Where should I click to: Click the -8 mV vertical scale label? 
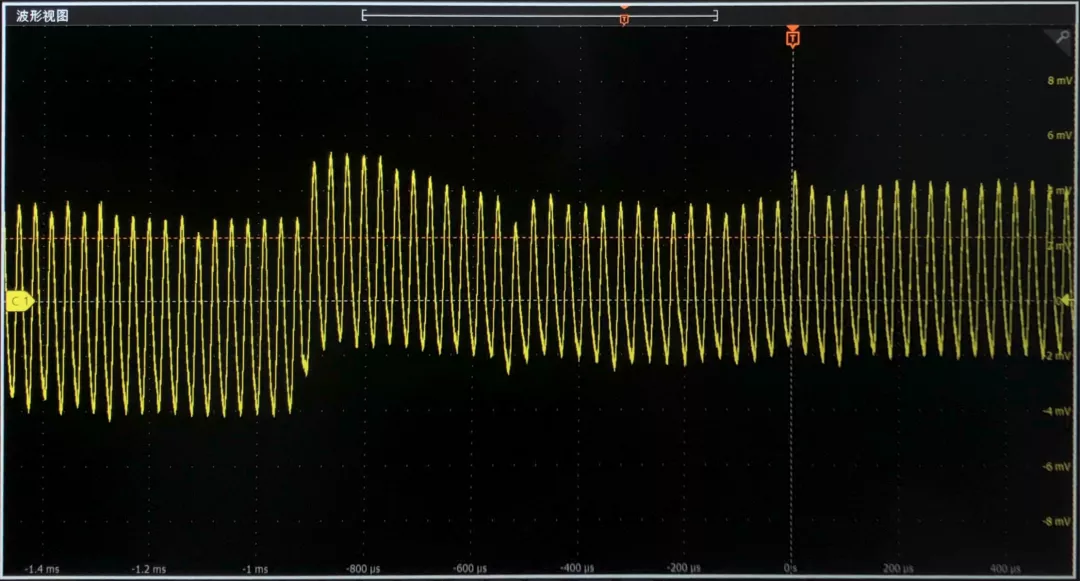(x=1057, y=521)
